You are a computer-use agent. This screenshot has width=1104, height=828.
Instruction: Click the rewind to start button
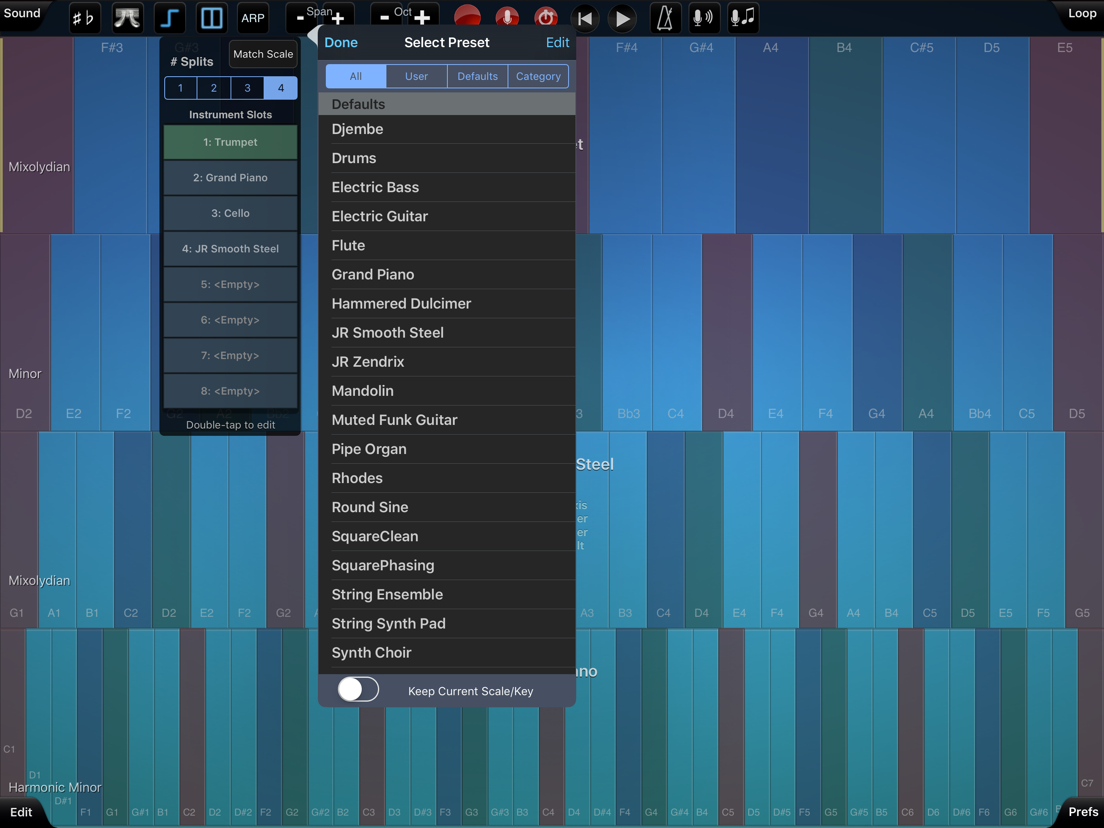coord(585,18)
